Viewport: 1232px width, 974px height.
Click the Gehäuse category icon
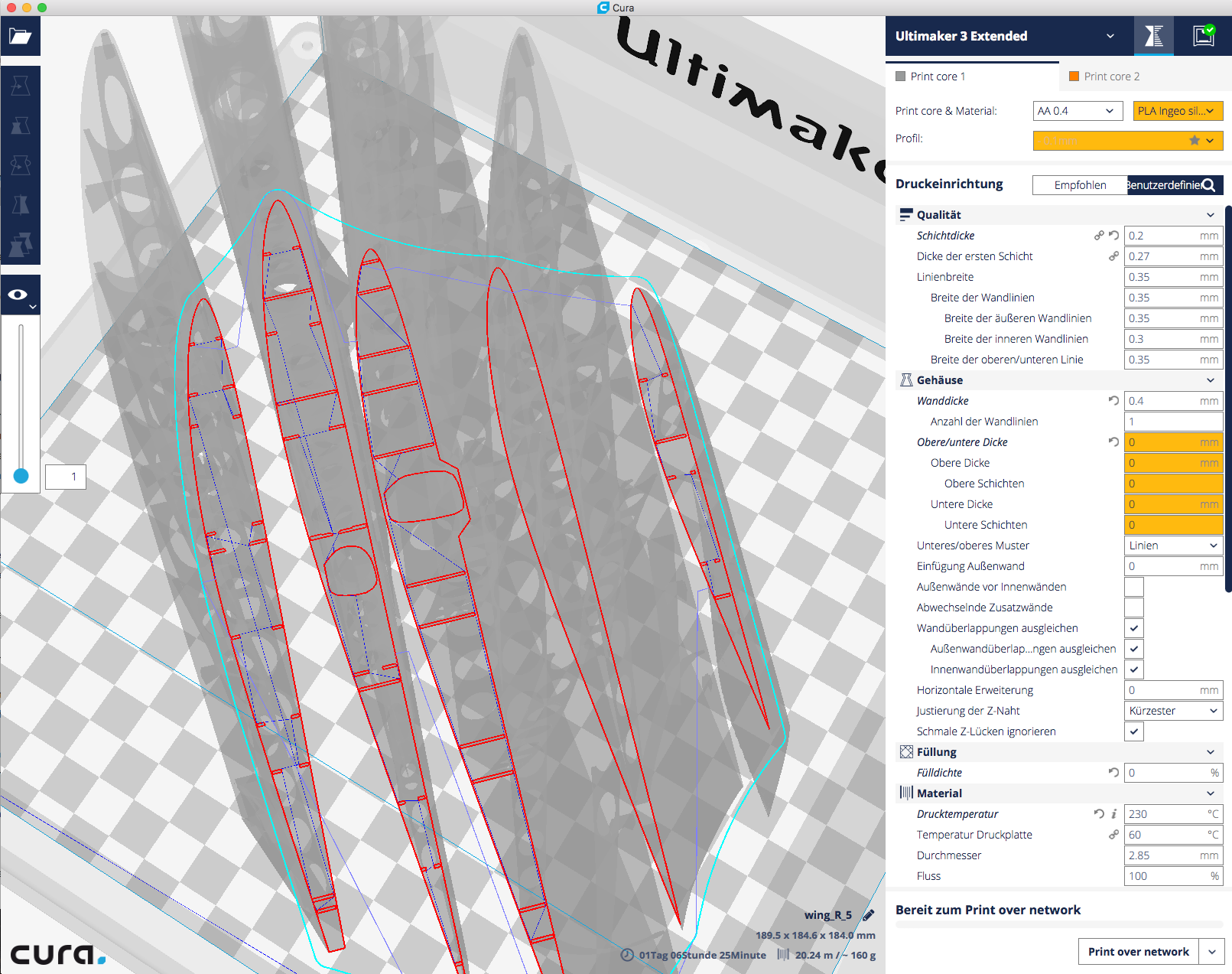pyautogui.click(x=906, y=380)
